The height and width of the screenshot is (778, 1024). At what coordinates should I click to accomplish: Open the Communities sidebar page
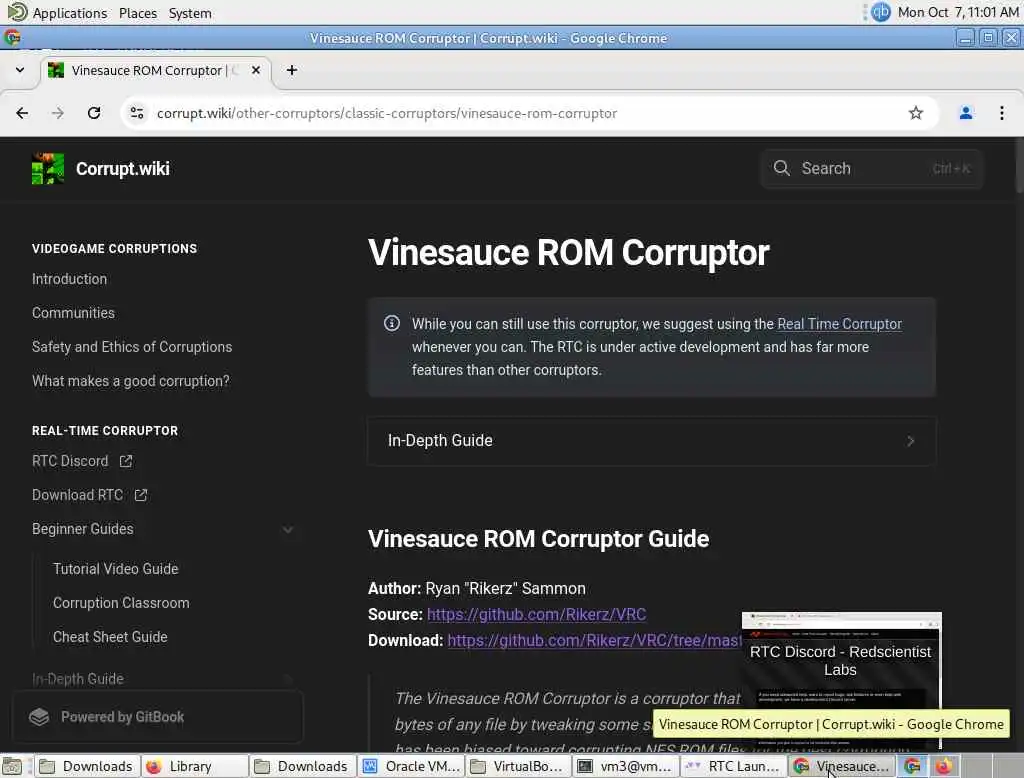(x=73, y=313)
